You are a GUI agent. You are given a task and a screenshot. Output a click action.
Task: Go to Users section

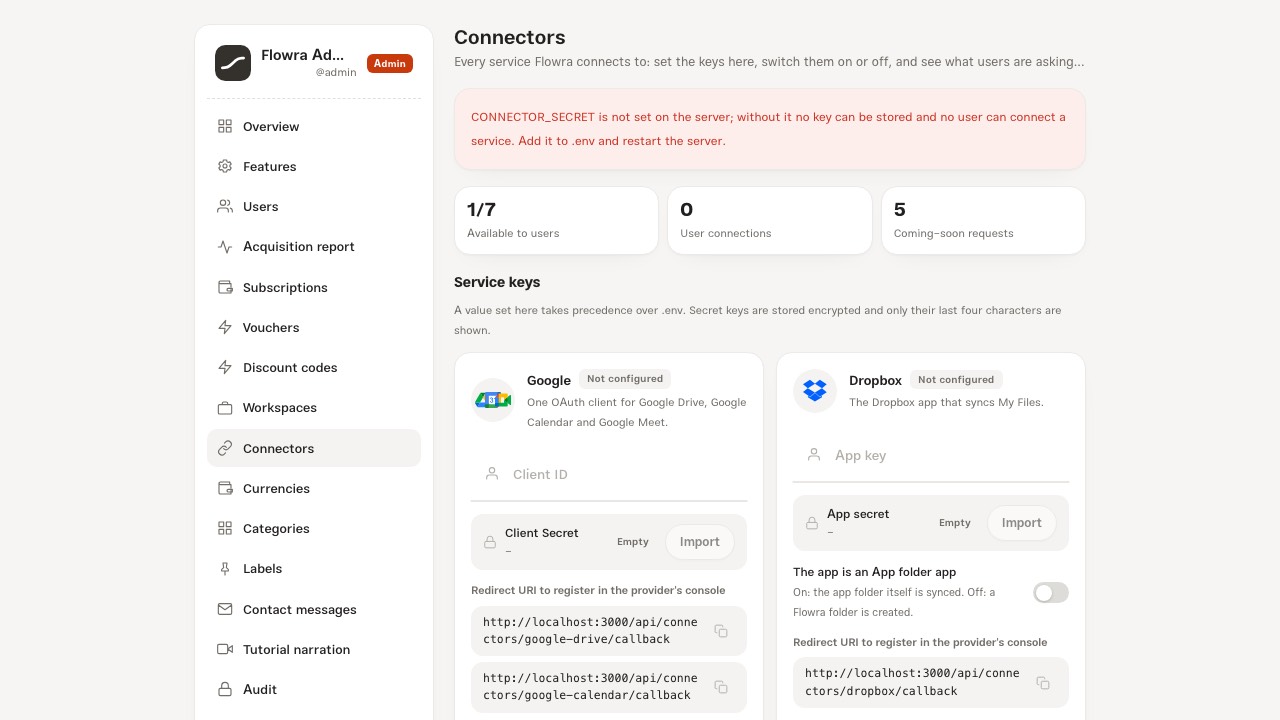[x=314, y=206]
